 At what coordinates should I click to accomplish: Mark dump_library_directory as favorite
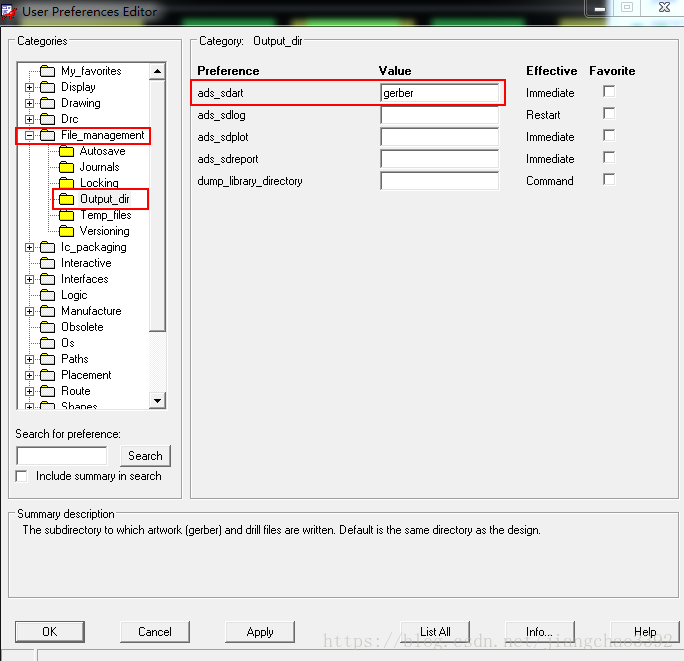pos(609,179)
